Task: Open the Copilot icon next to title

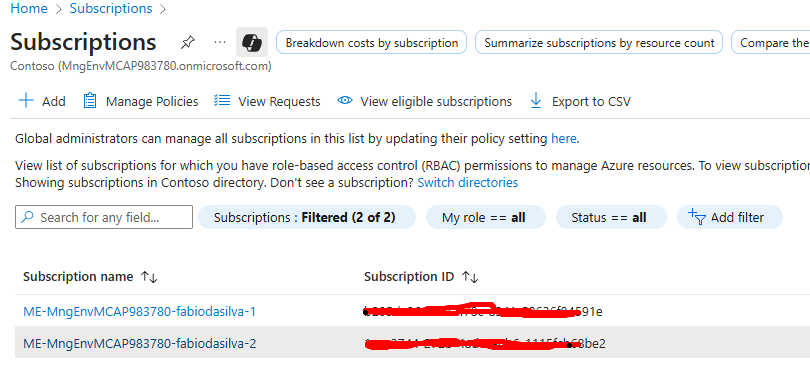Action: tap(252, 42)
